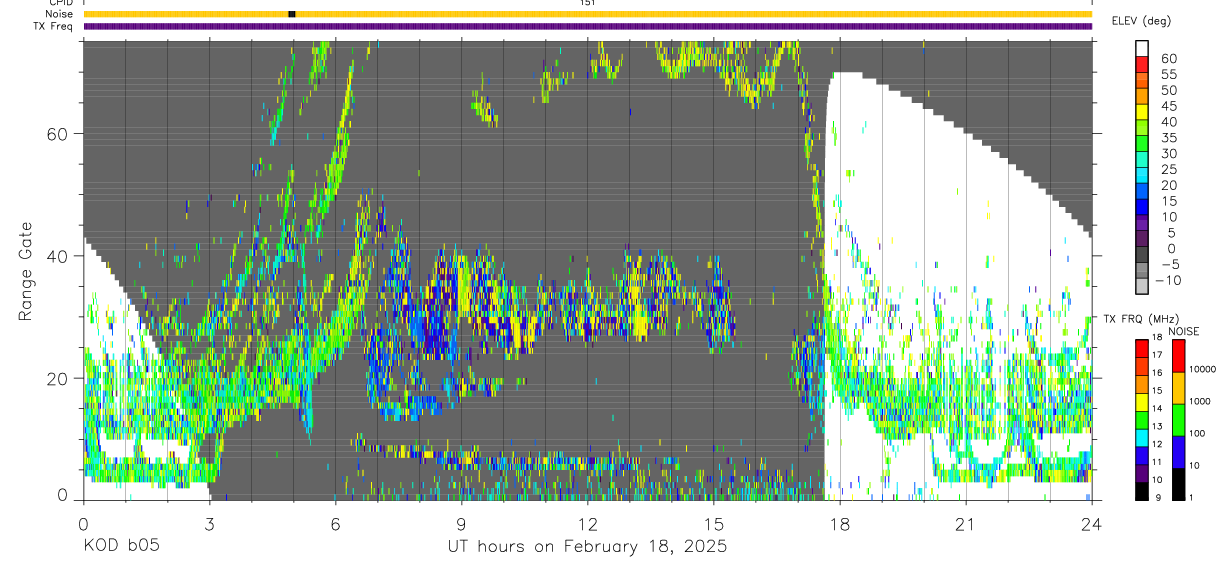
Task: Click the '12' UT hour axis tick
Action: [x=587, y=525]
